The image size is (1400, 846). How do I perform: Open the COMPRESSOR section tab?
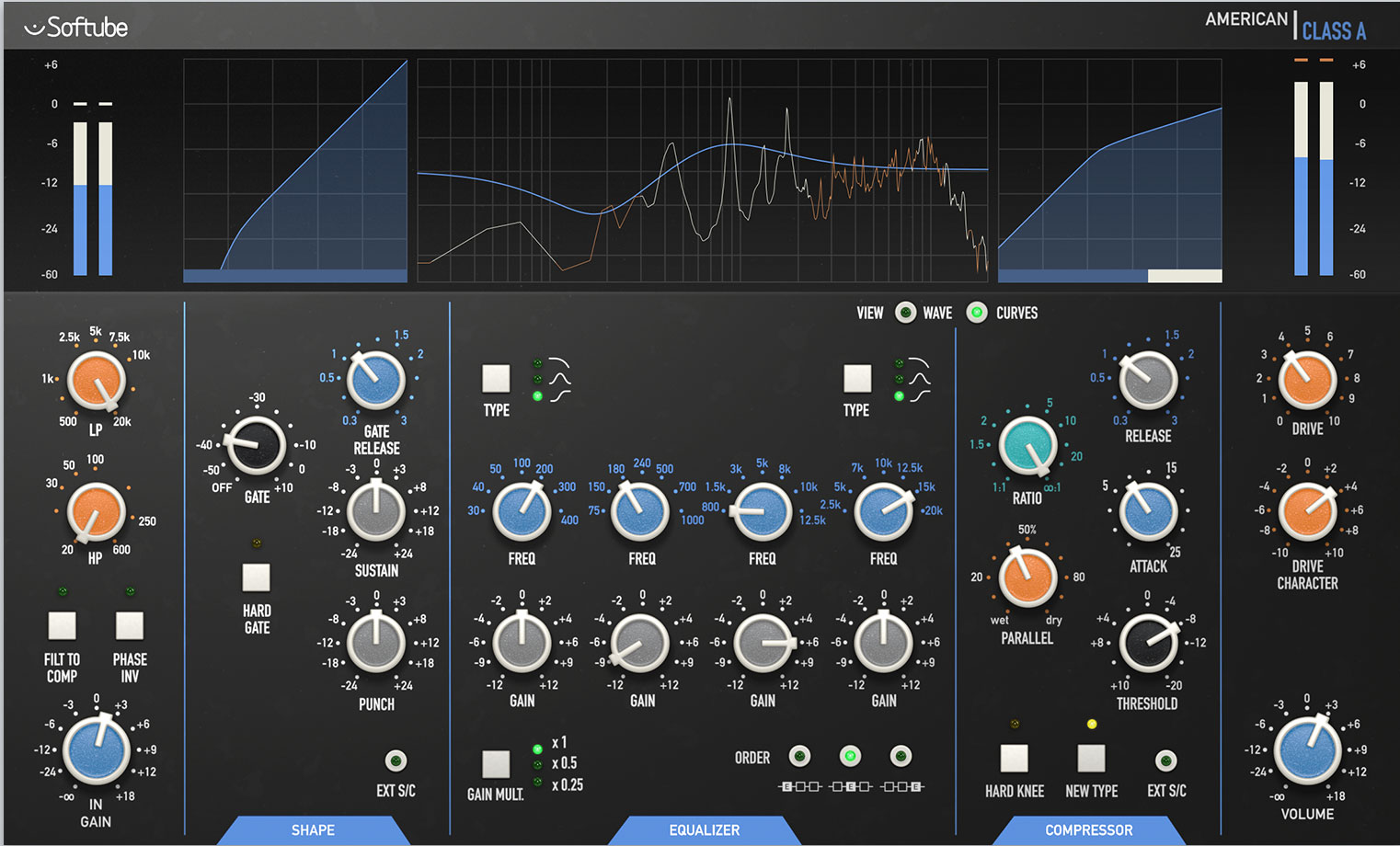[1088, 829]
